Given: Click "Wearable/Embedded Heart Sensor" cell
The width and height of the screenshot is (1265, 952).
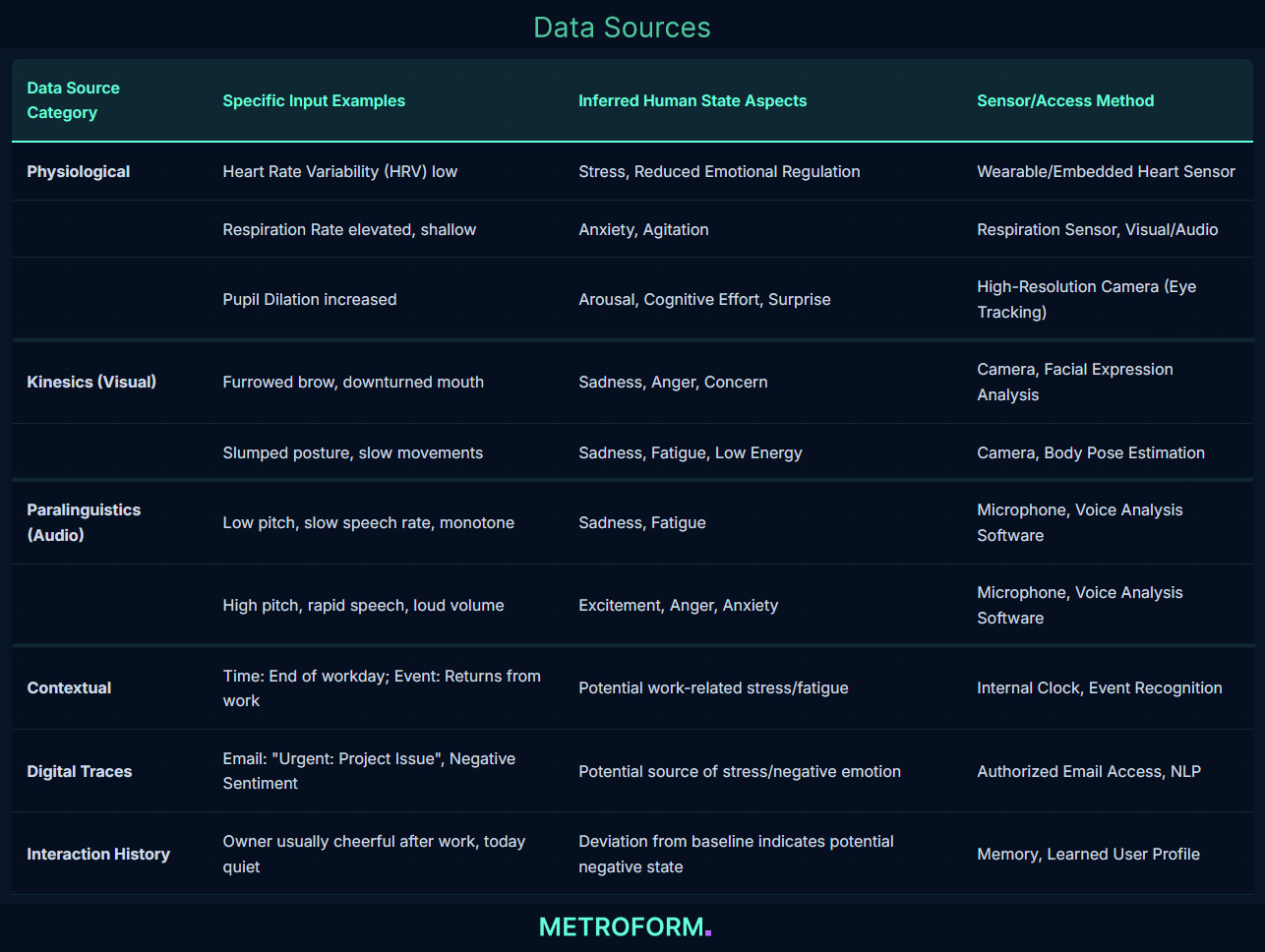Looking at the screenshot, I should pyautogui.click(x=1106, y=171).
